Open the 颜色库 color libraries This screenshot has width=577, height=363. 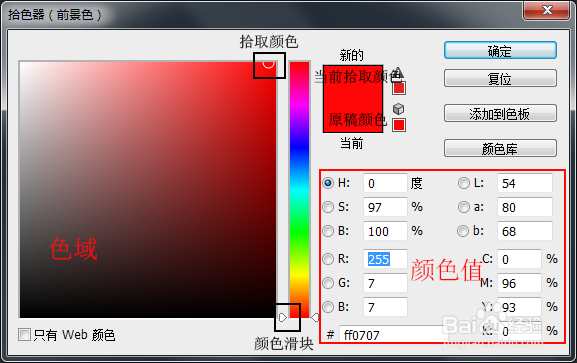[x=500, y=148]
